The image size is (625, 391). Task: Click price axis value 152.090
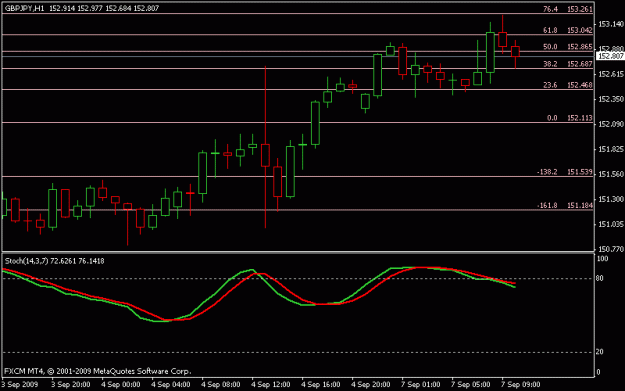point(611,124)
